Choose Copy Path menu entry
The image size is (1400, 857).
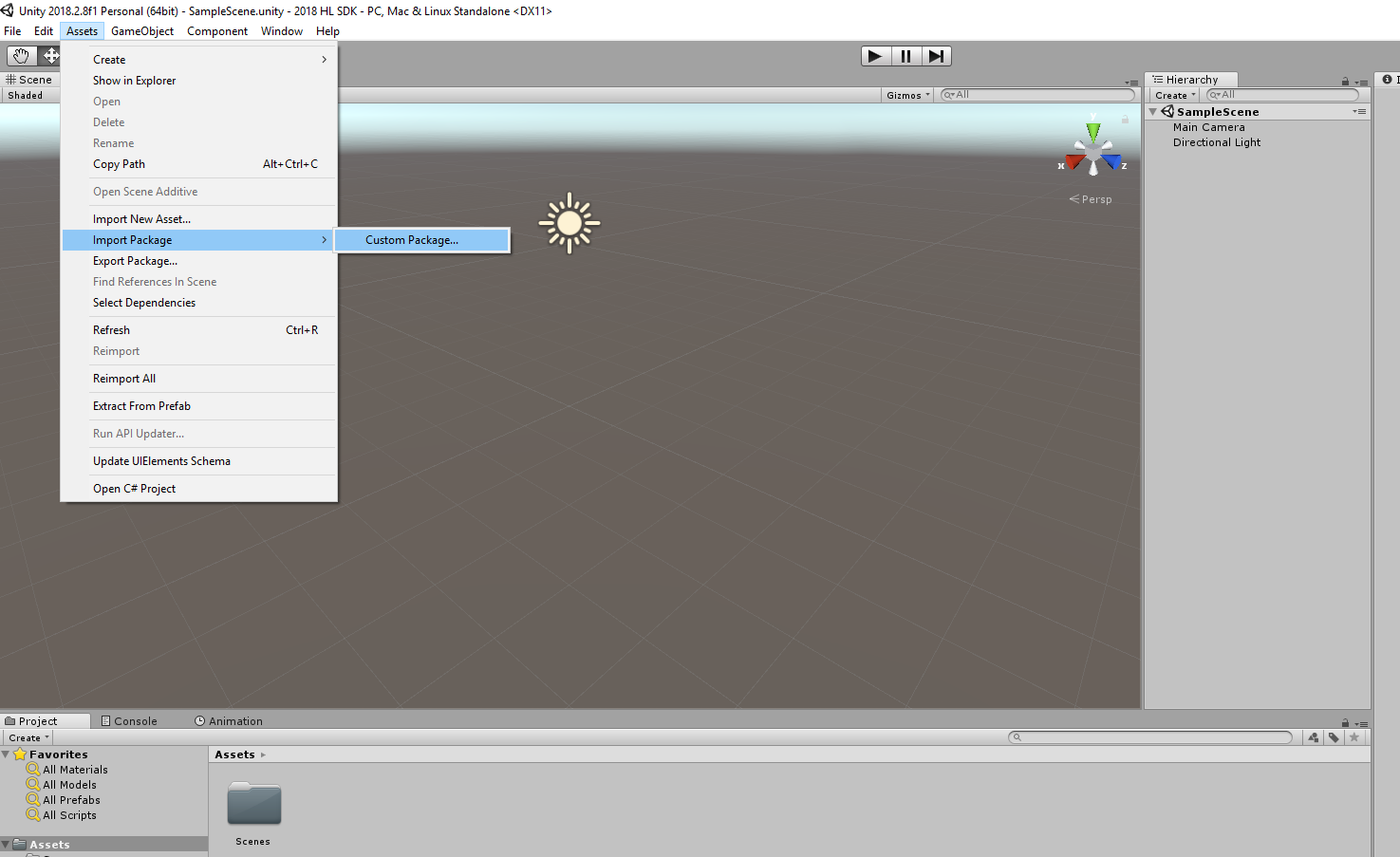(199, 164)
